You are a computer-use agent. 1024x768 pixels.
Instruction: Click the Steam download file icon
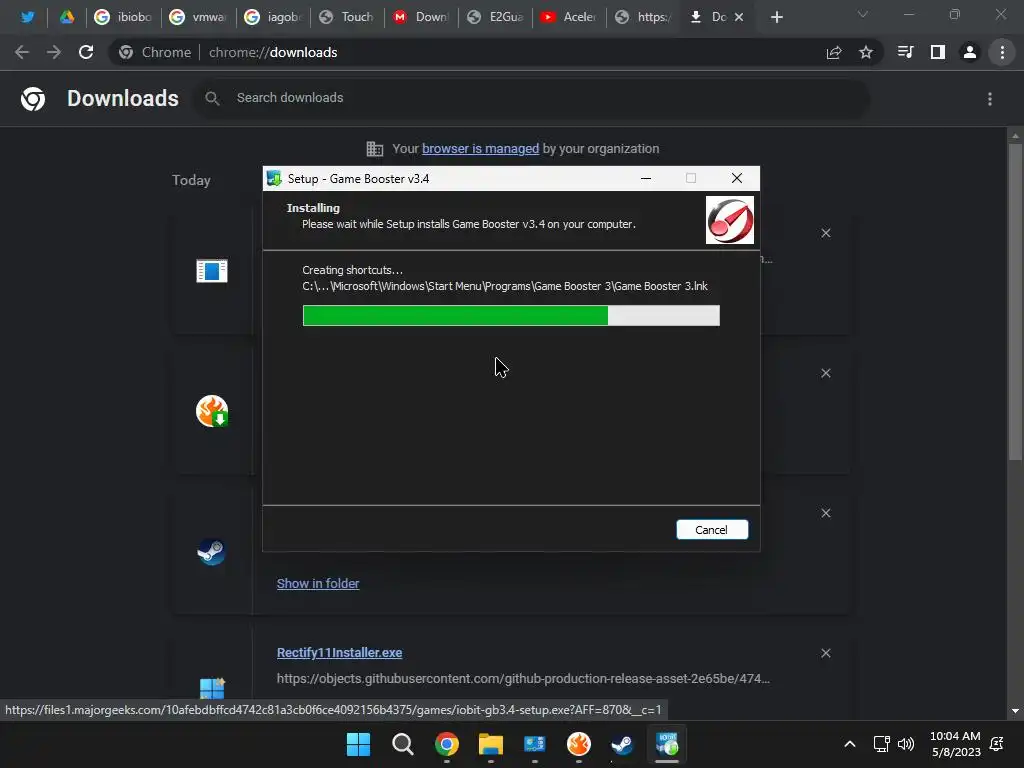tap(212, 551)
